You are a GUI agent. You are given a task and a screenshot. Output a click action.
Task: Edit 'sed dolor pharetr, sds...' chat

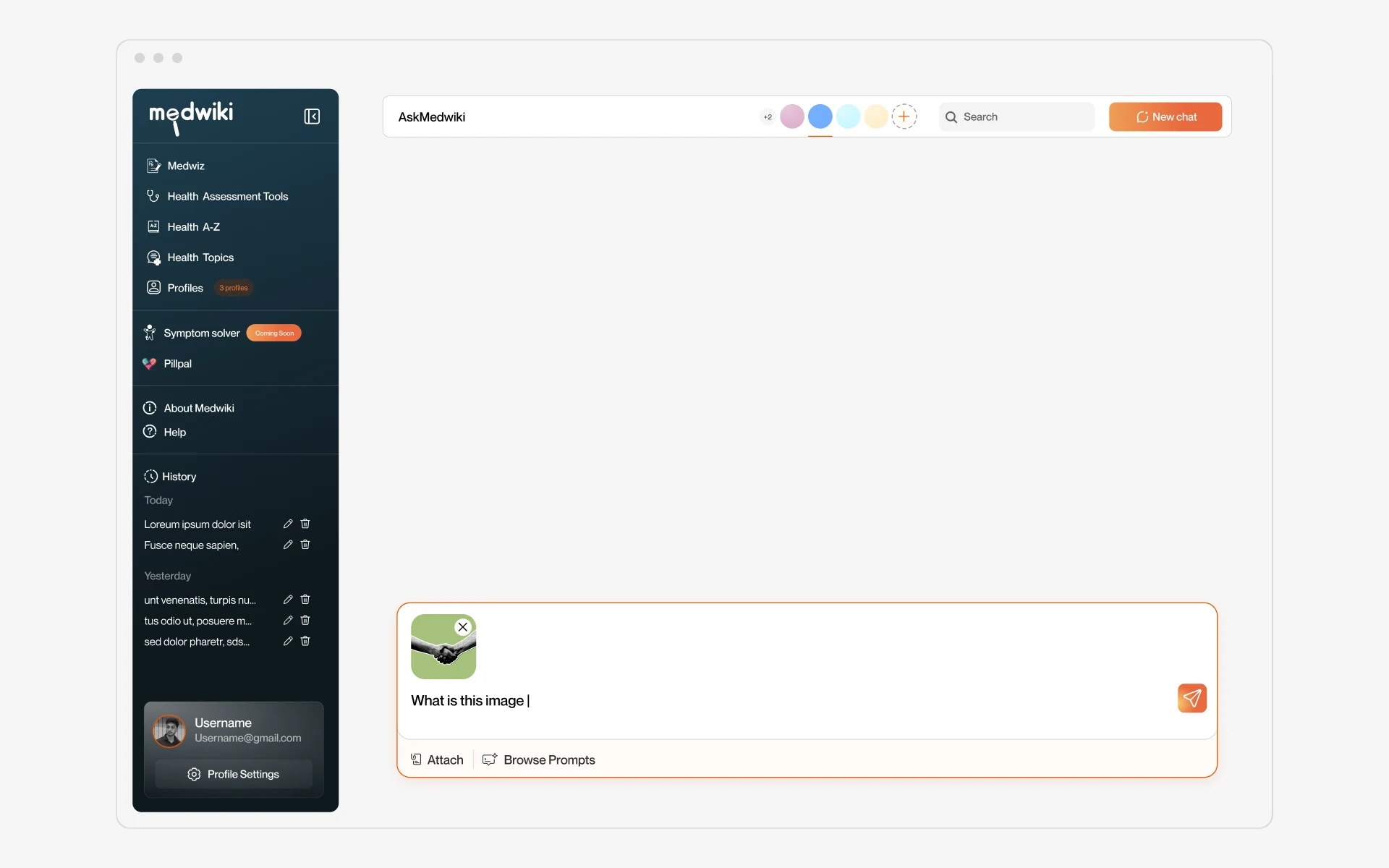pyautogui.click(x=288, y=642)
